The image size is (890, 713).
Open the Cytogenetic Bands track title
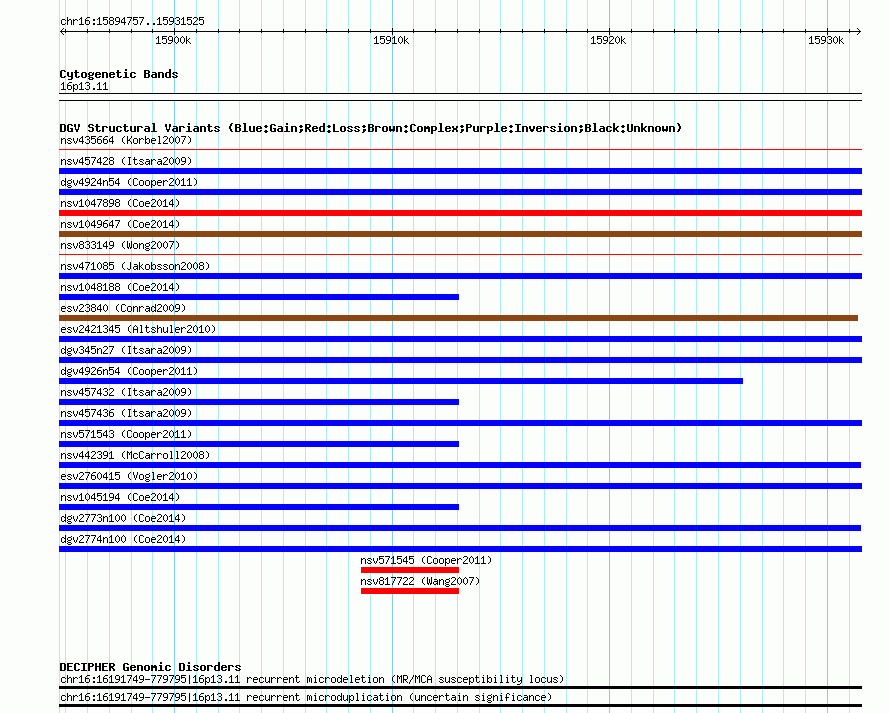pos(119,74)
